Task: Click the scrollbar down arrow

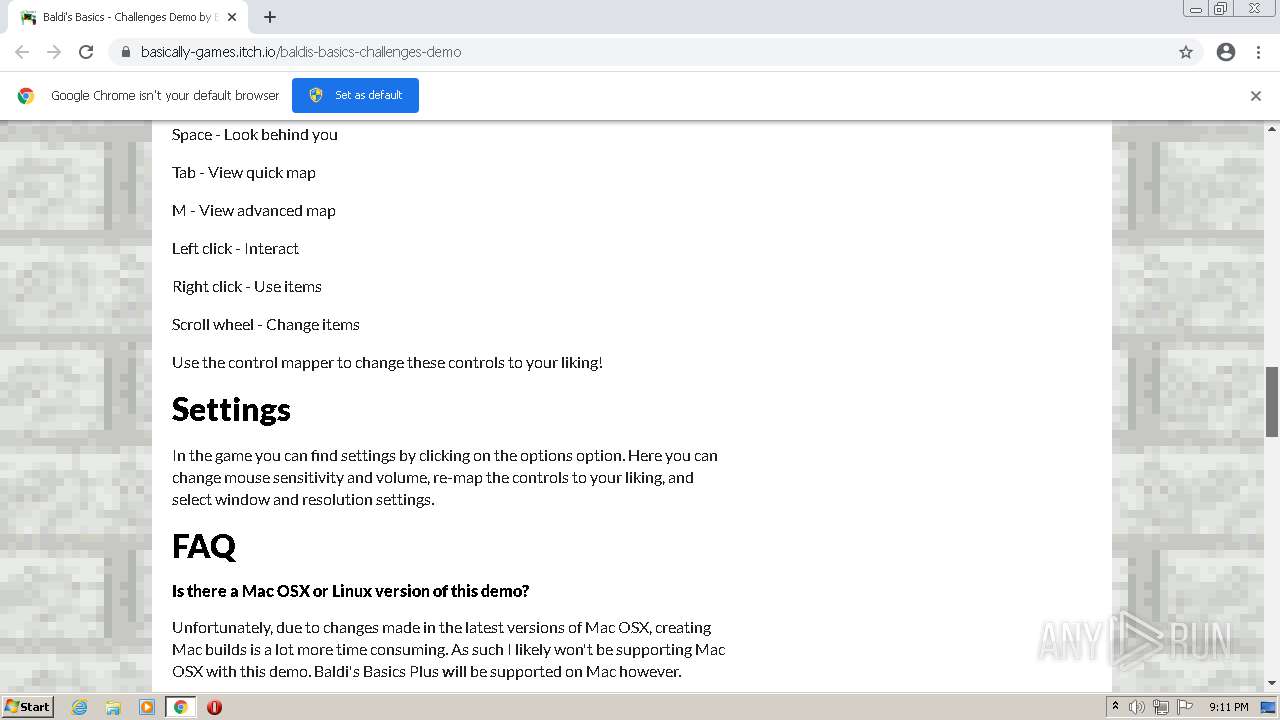Action: (1272, 684)
